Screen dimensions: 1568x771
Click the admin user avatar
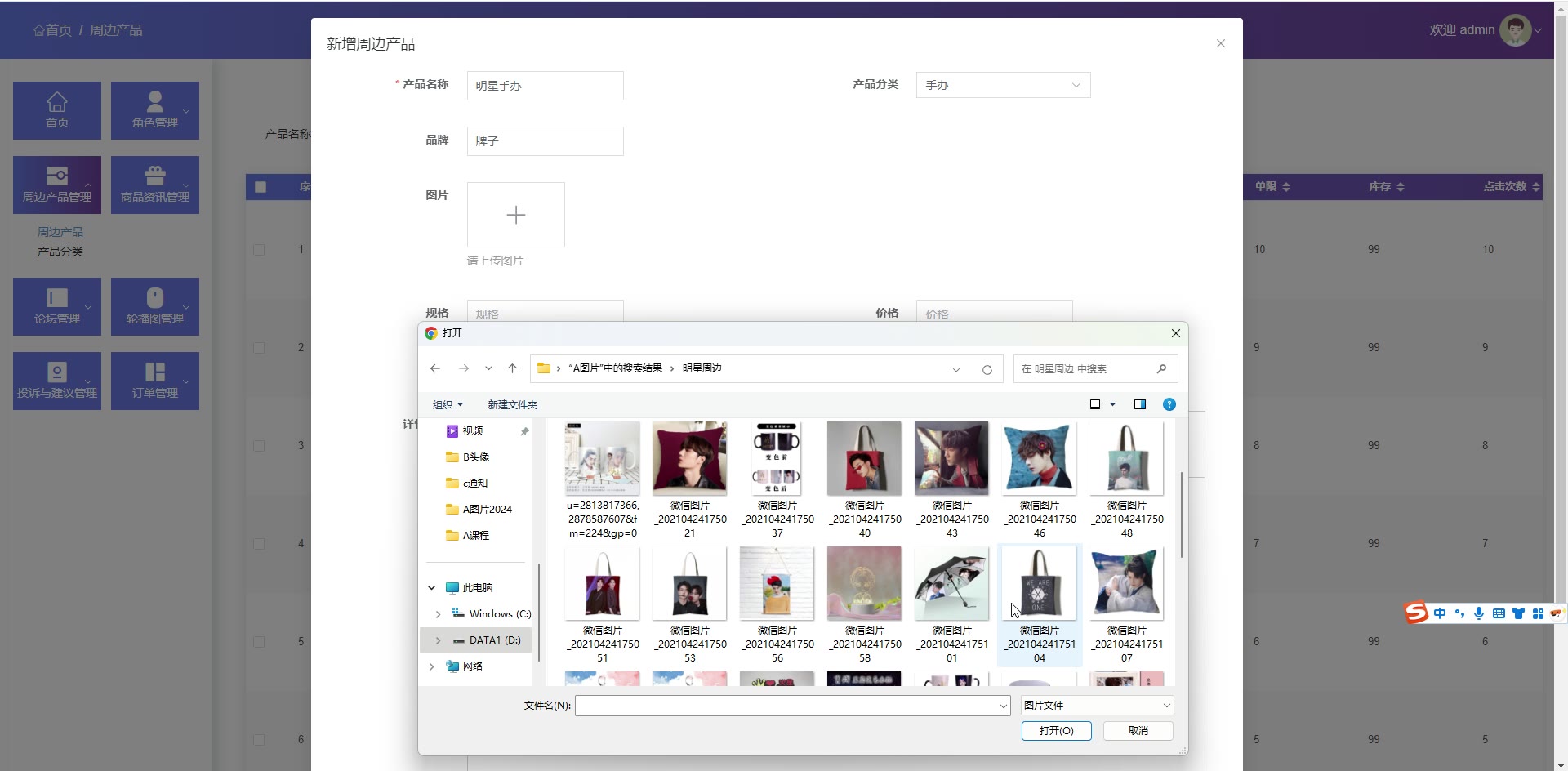(1516, 30)
